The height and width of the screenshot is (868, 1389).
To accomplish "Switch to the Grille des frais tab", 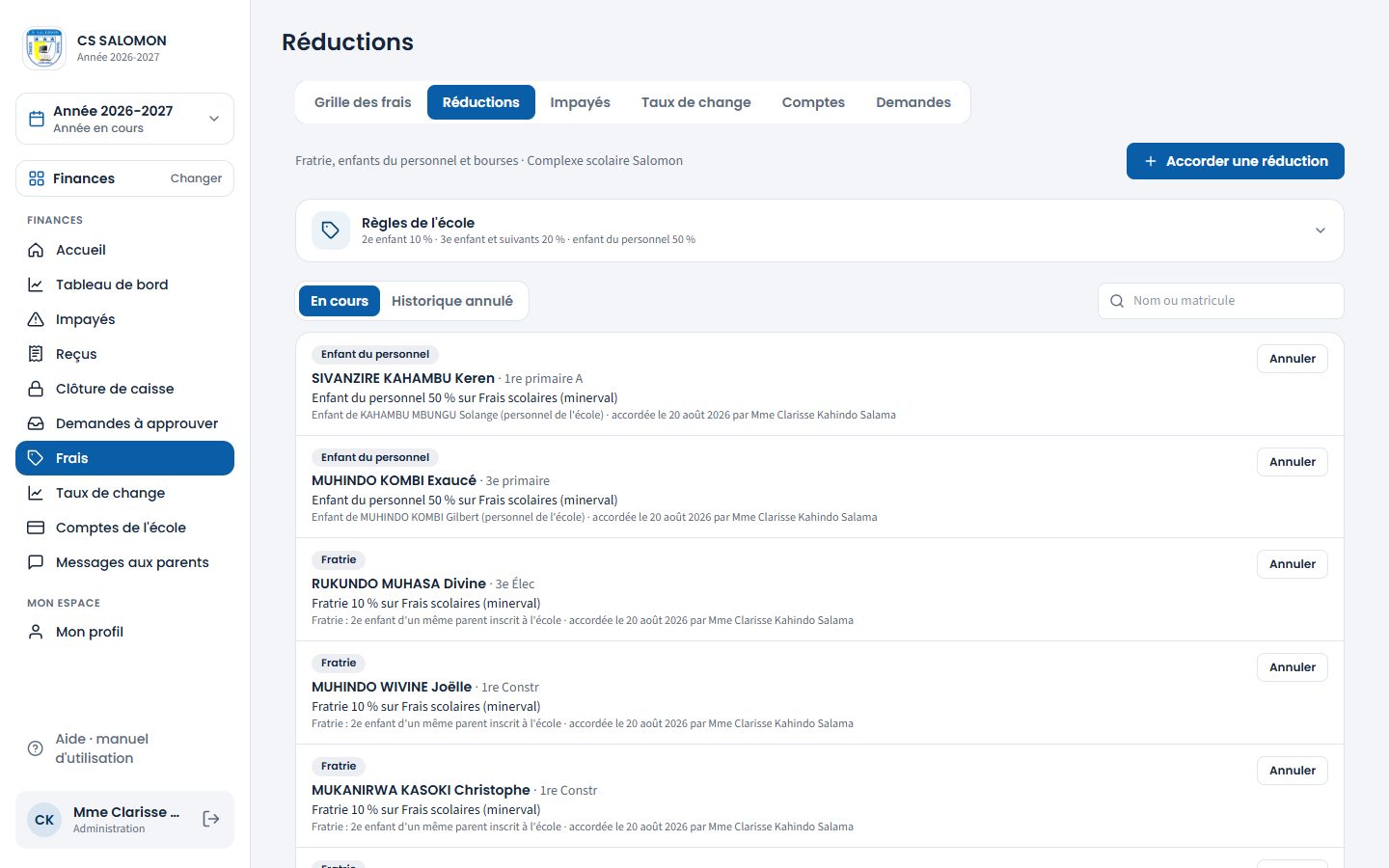I will pos(363,102).
